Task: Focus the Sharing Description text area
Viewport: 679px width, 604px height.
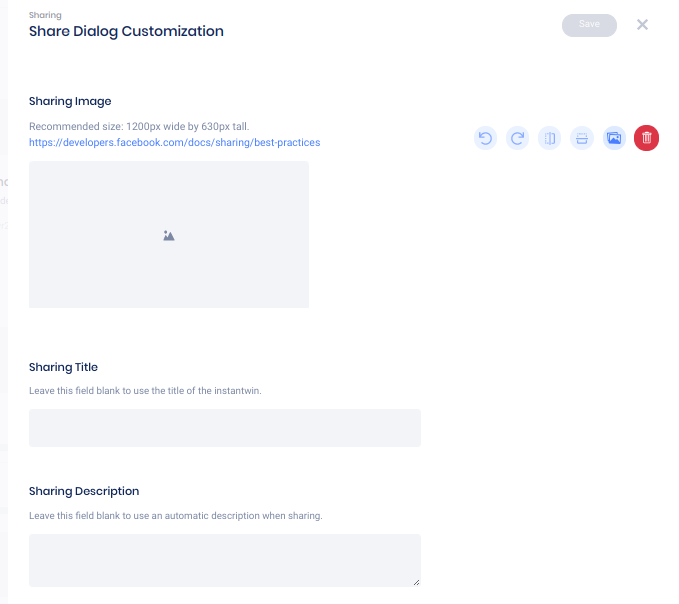Action: click(224, 560)
